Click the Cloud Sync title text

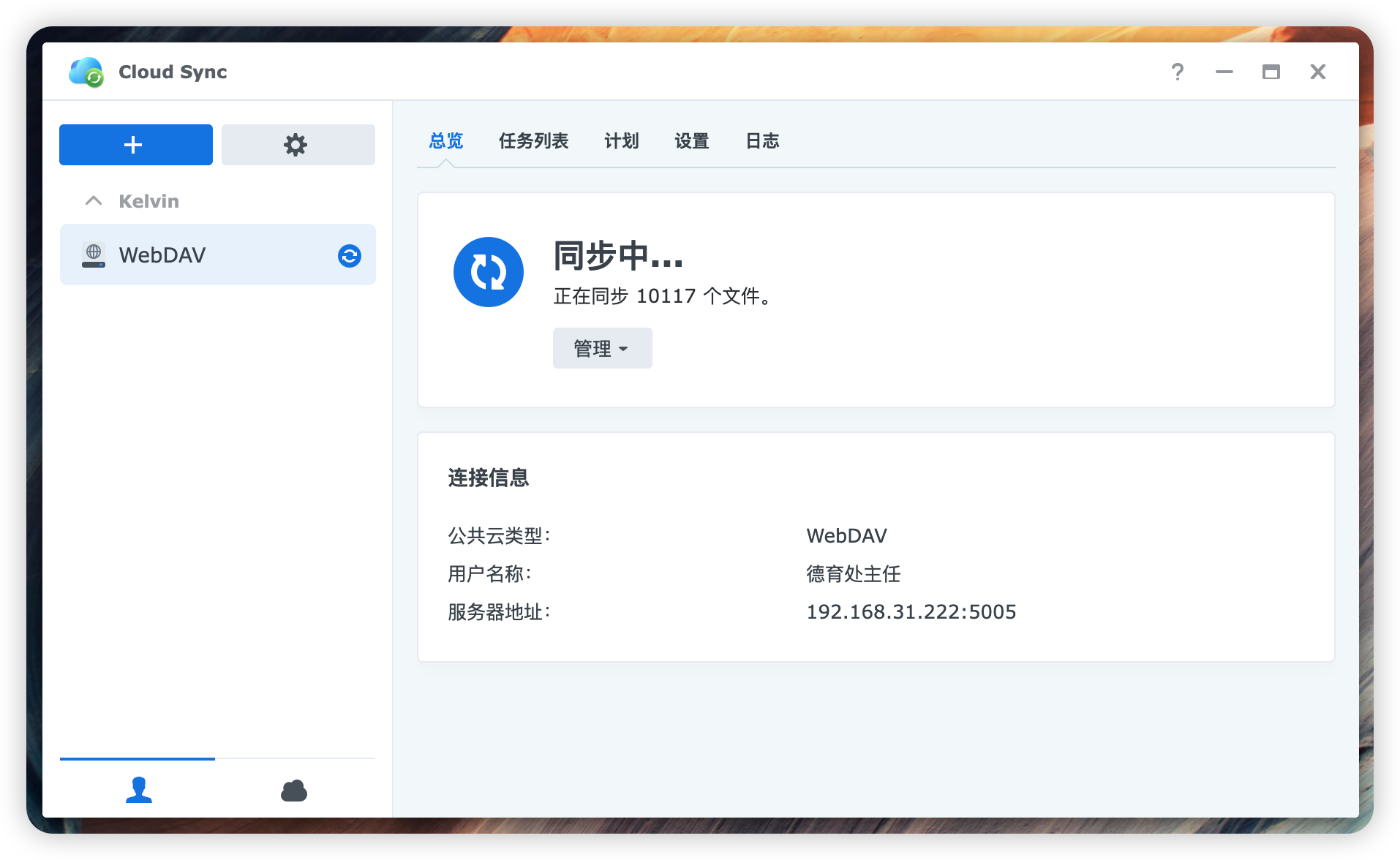pyautogui.click(x=173, y=72)
